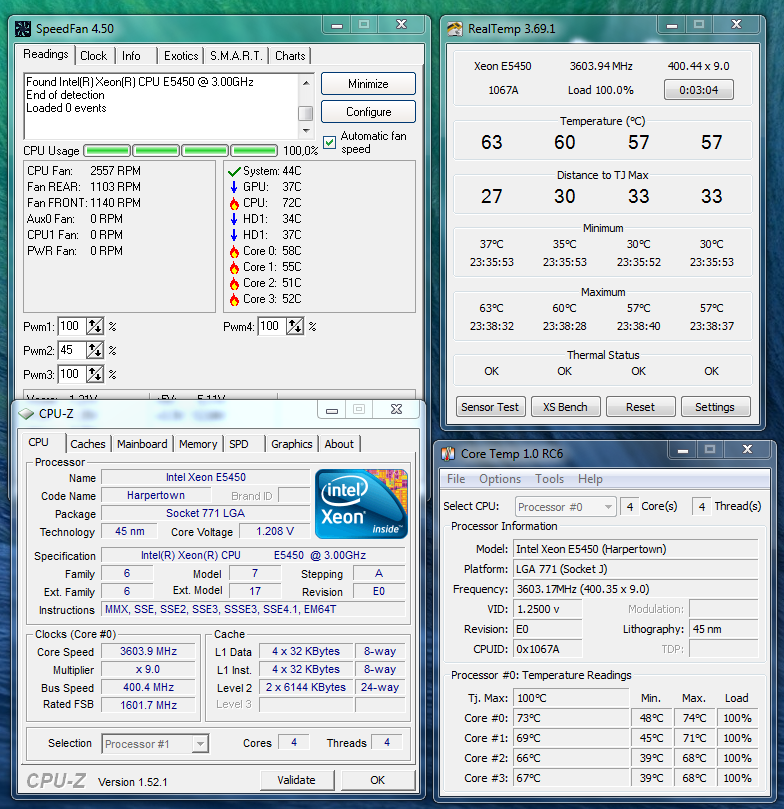Open the Options menu in Core Temp

(x=500, y=479)
